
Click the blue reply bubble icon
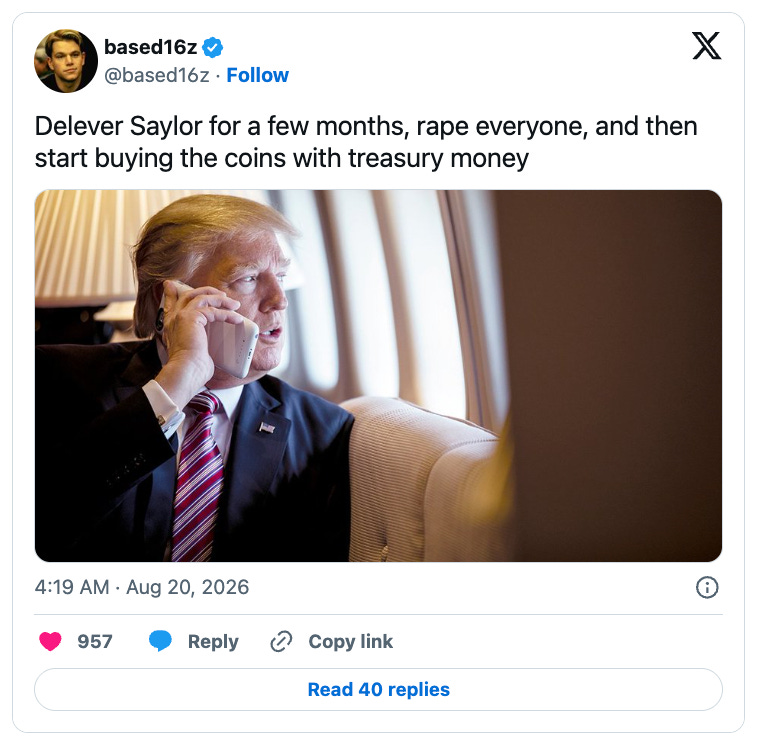(x=160, y=641)
